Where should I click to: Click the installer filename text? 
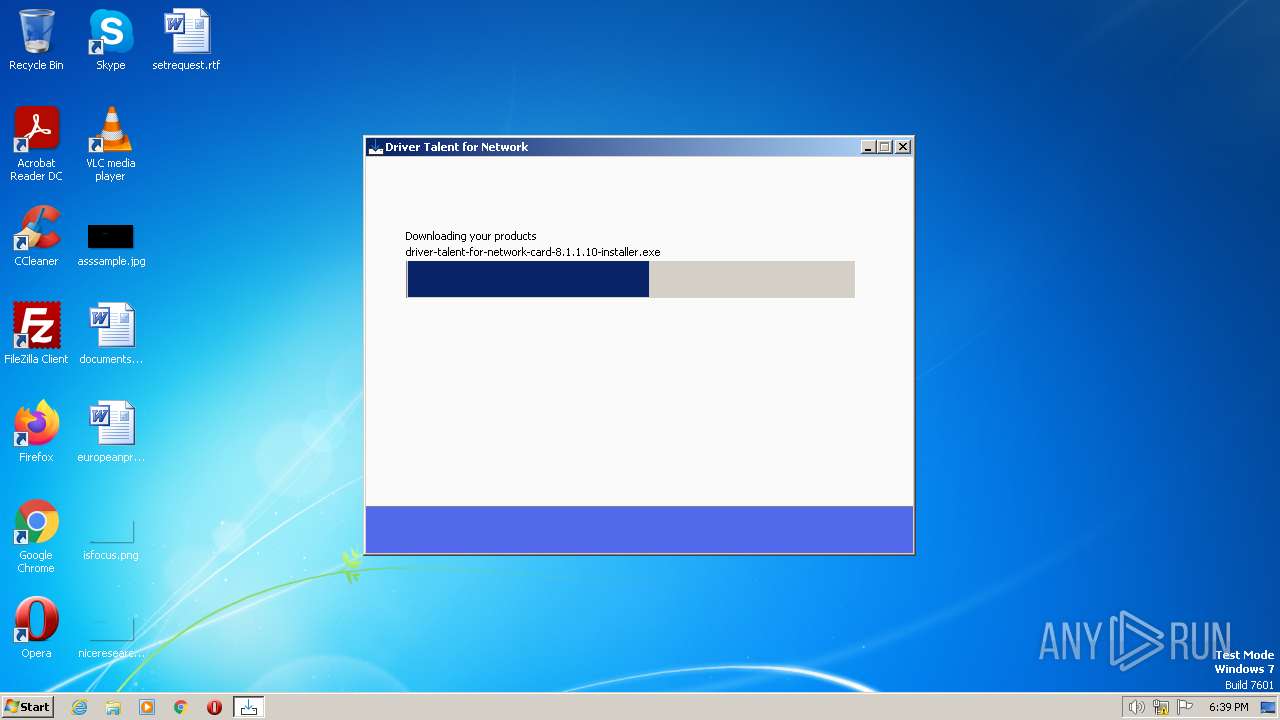(x=533, y=252)
